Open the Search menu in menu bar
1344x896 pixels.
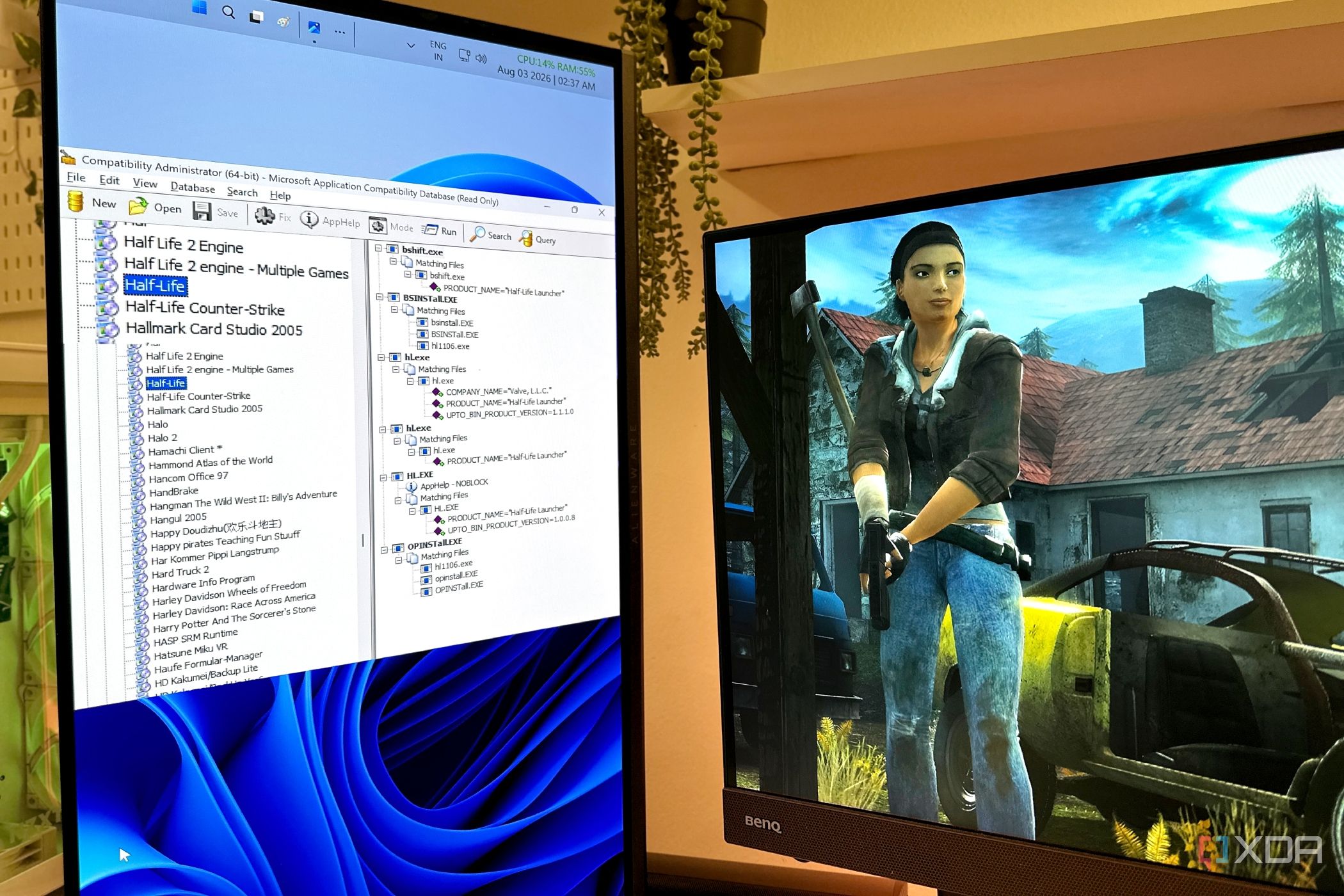point(242,191)
